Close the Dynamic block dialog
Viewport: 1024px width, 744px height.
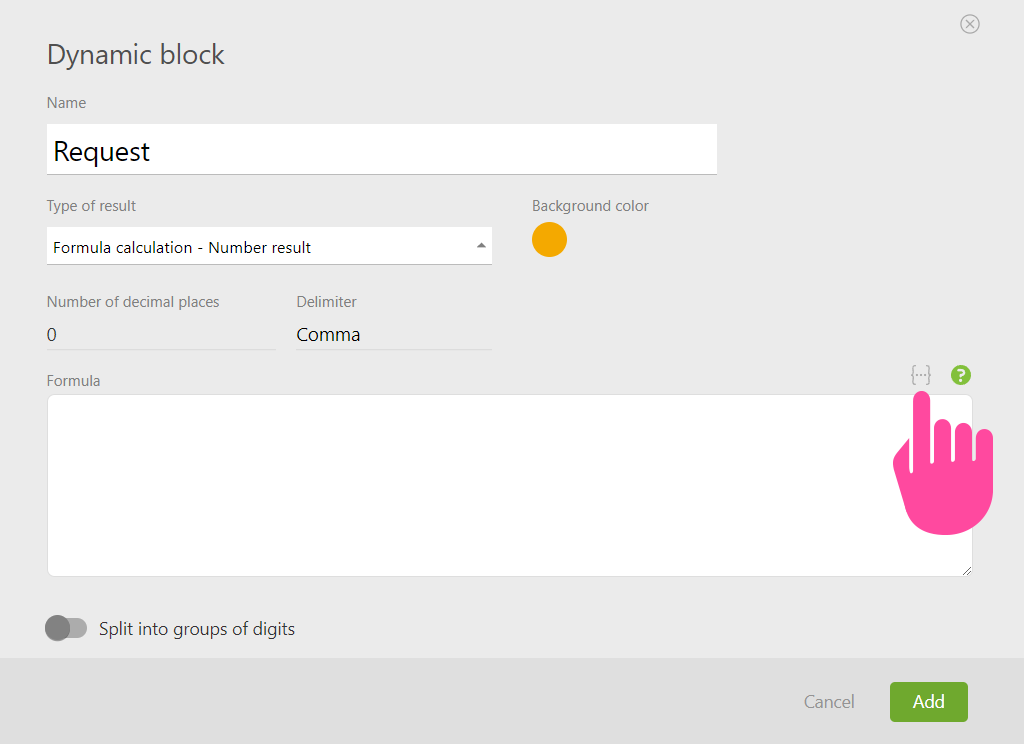coord(970,24)
